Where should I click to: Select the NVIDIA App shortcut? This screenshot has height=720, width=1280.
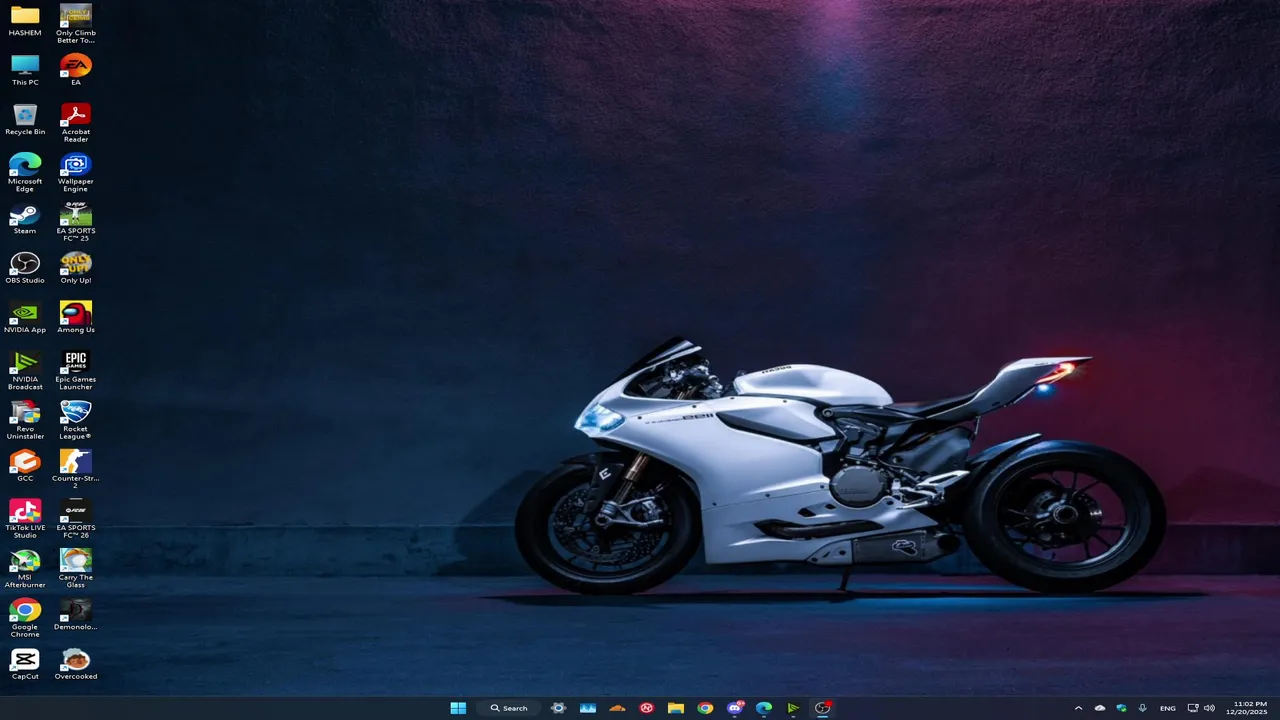pos(25,317)
